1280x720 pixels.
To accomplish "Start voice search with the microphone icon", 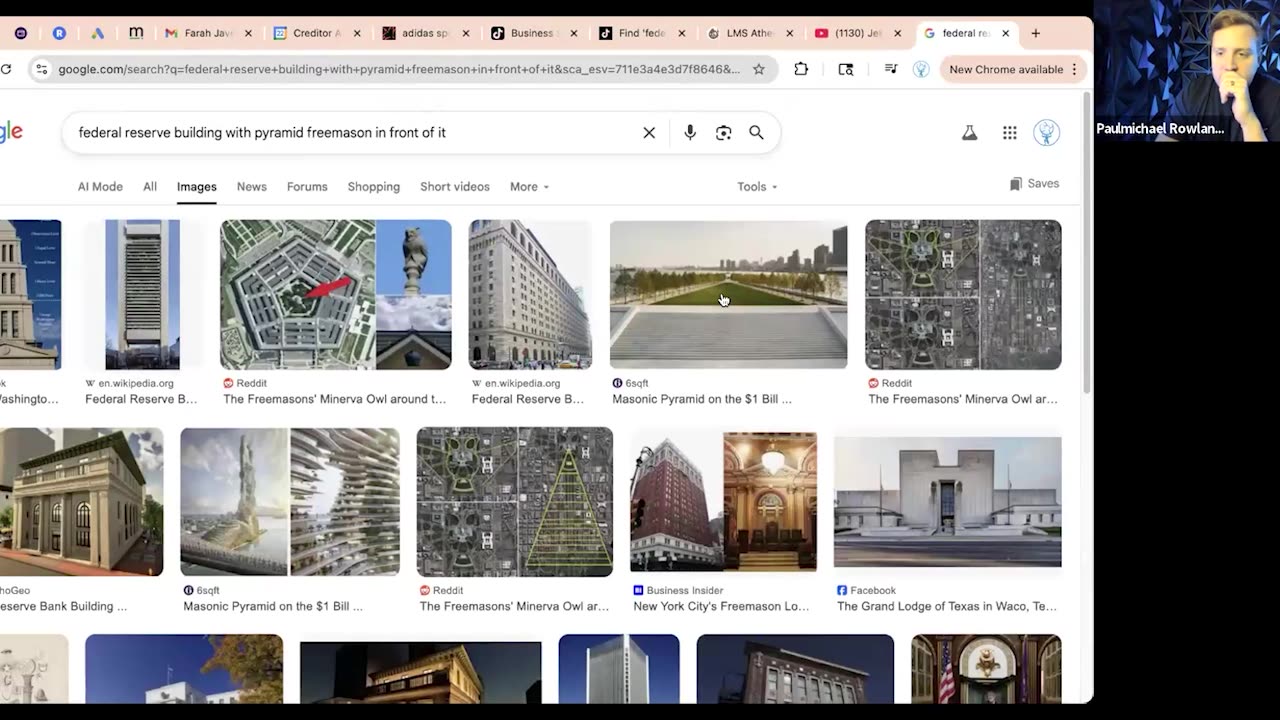I will click(690, 133).
